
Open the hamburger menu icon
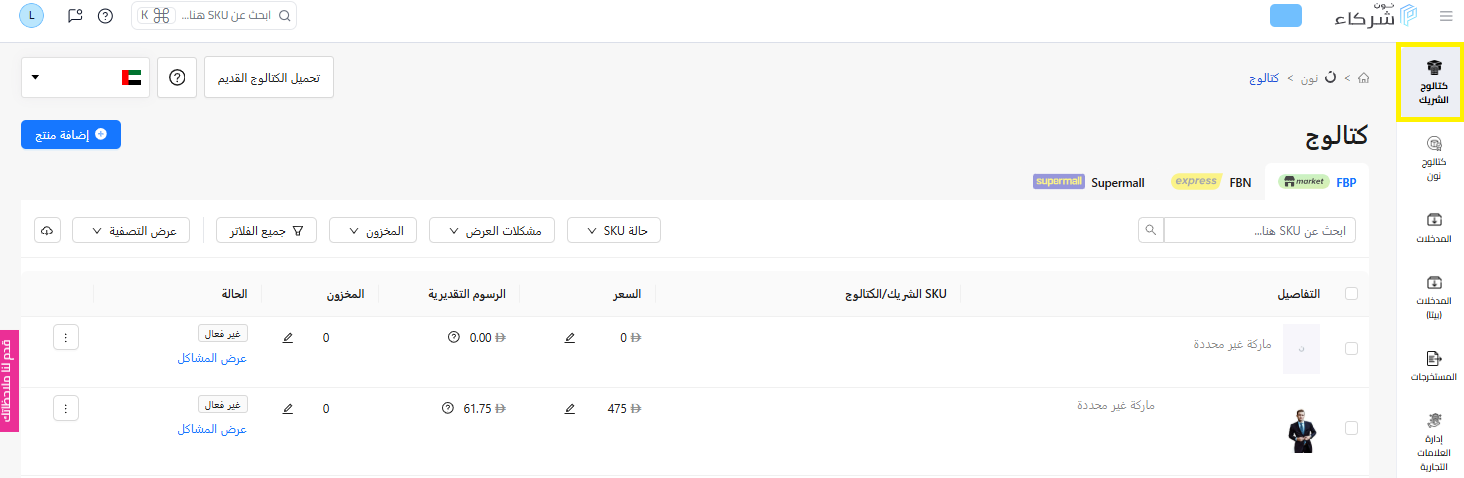[x=1445, y=16]
